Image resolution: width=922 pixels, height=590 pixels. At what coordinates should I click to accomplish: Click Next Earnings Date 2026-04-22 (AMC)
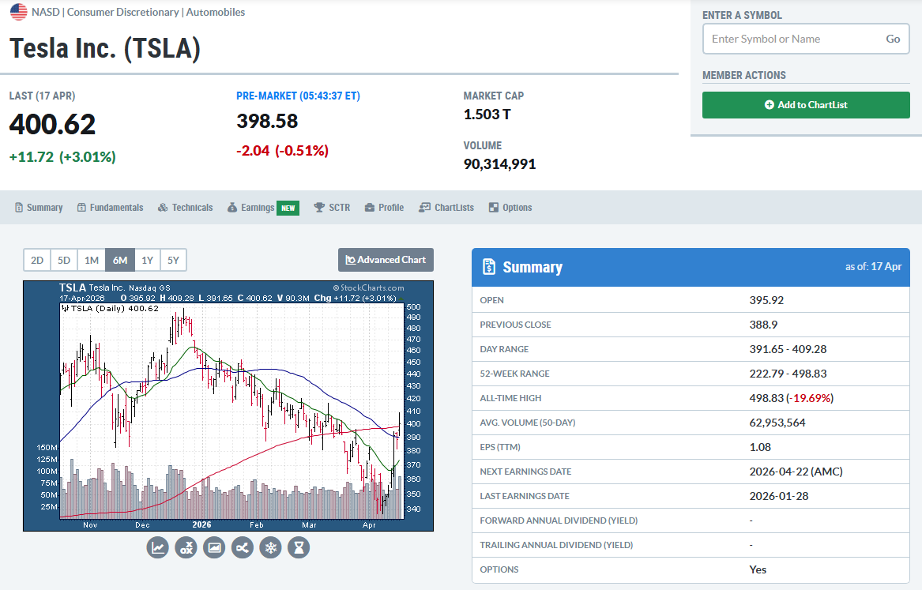click(x=796, y=472)
